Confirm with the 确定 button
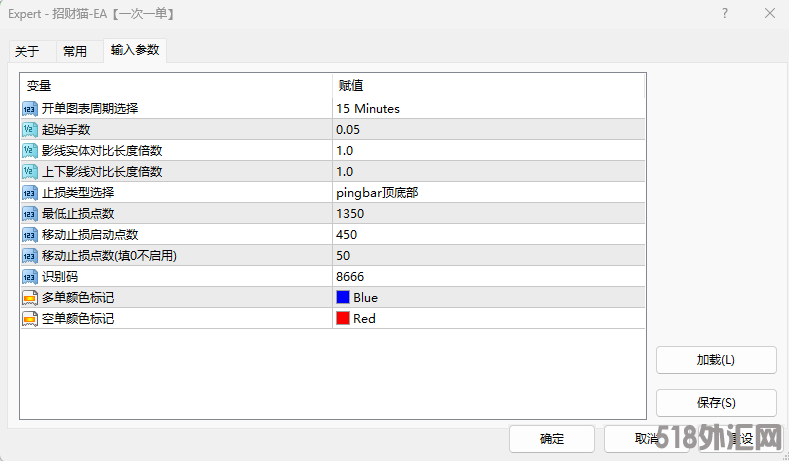Screen dimensions: 789x461 (x=552, y=439)
